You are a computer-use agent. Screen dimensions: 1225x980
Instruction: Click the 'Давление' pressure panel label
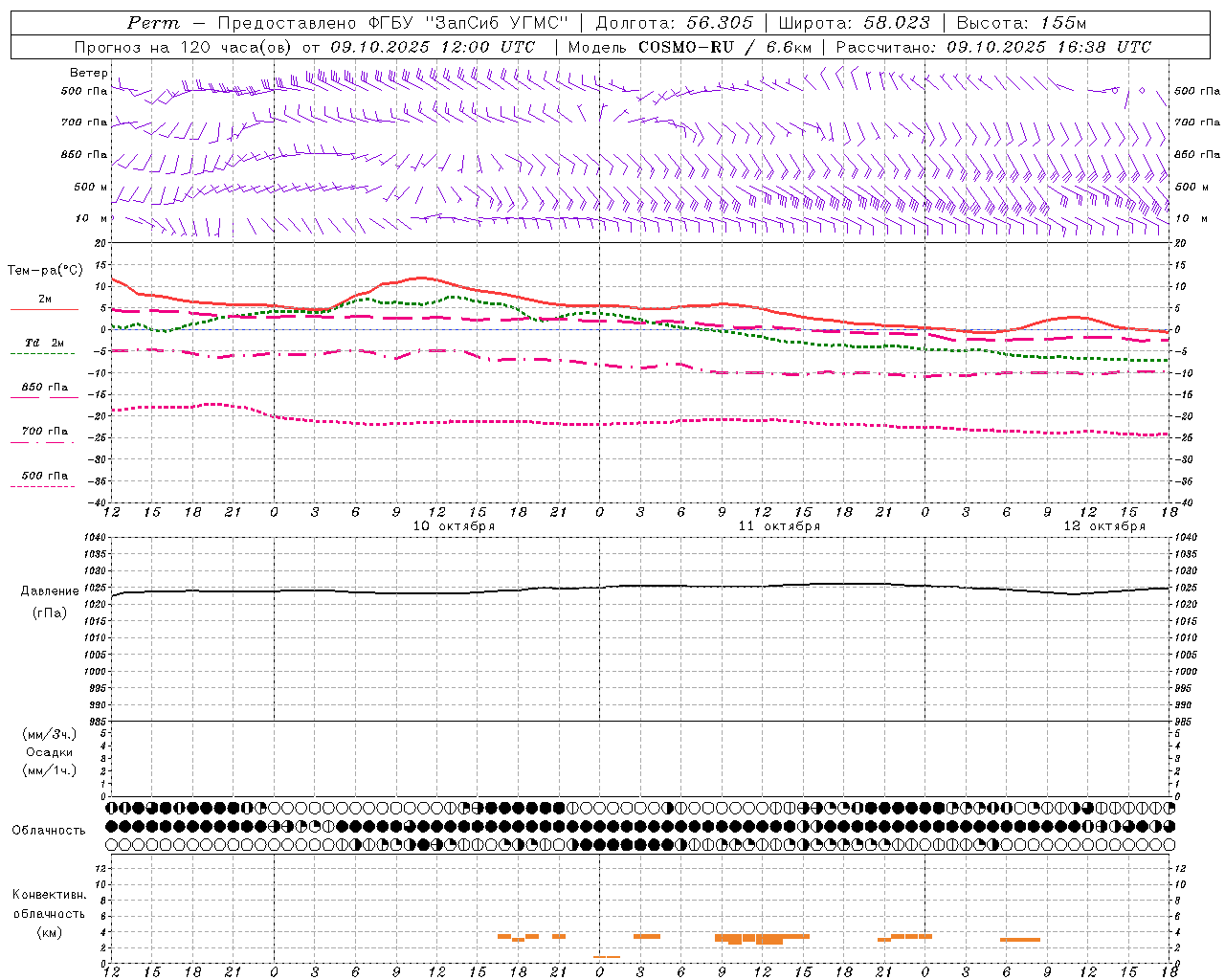tap(50, 591)
